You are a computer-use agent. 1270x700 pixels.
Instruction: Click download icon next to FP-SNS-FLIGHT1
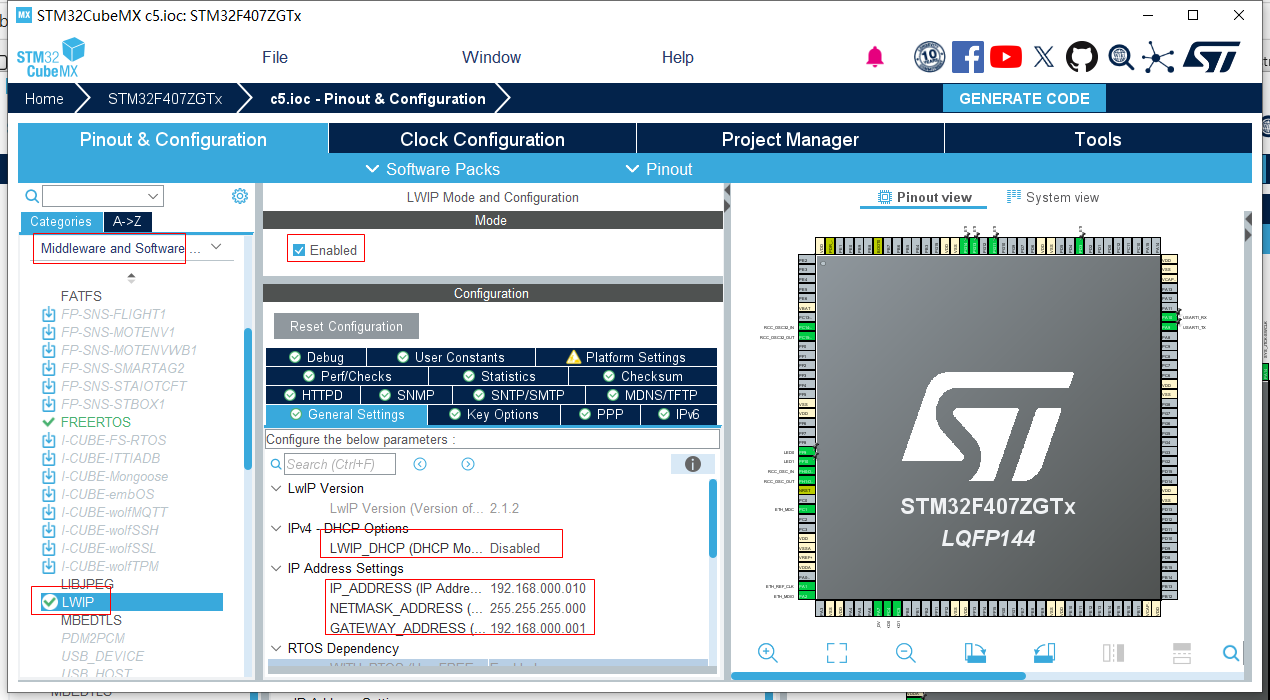click(49, 314)
